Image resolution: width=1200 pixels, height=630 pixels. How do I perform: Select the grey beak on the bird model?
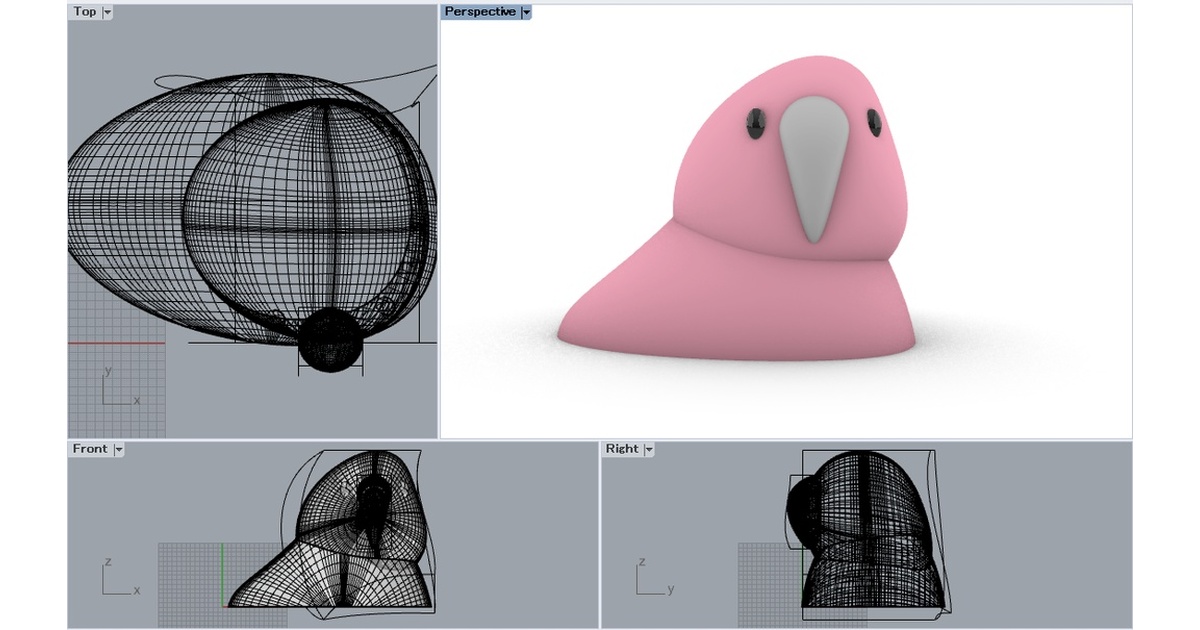(813, 170)
